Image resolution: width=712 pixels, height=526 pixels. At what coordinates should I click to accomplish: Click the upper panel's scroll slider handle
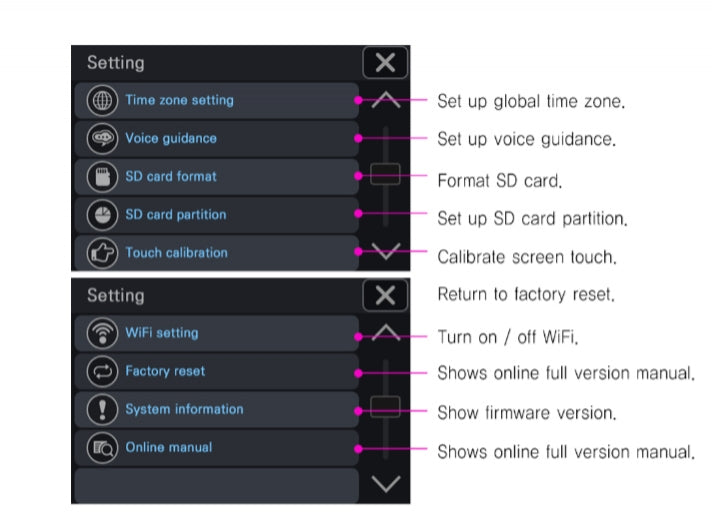385,174
